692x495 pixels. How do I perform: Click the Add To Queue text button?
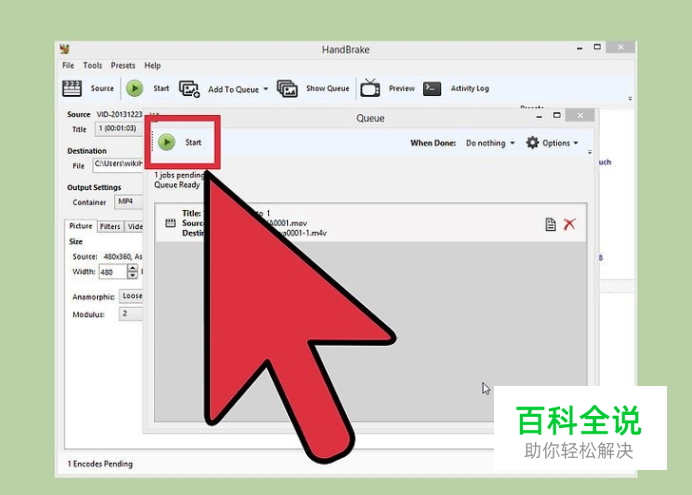point(233,89)
